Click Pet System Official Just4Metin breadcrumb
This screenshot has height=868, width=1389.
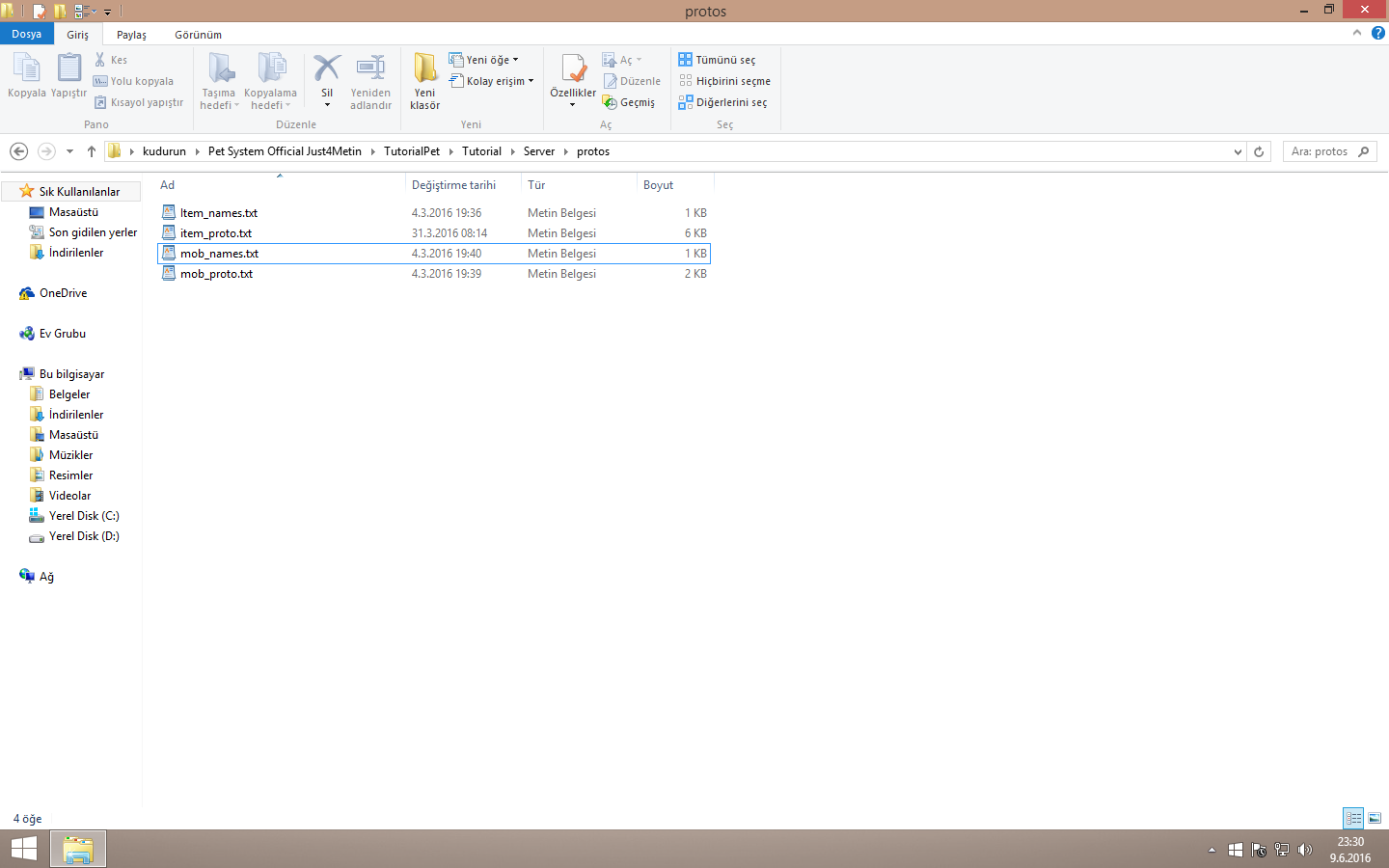pyautogui.click(x=285, y=151)
